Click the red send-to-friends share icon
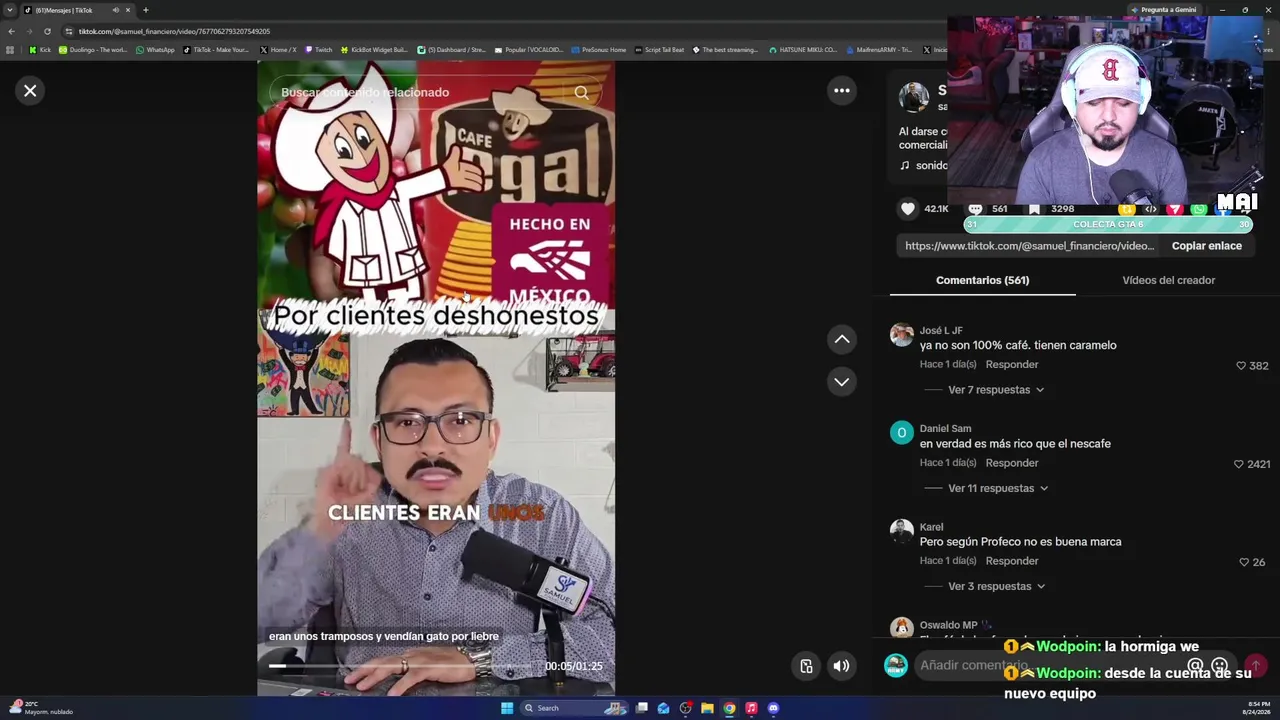This screenshot has height=720, width=1280. (x=1175, y=209)
